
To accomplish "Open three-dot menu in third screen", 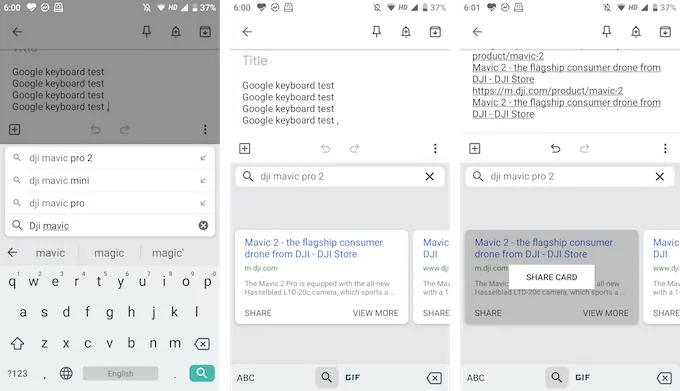I will pos(665,148).
